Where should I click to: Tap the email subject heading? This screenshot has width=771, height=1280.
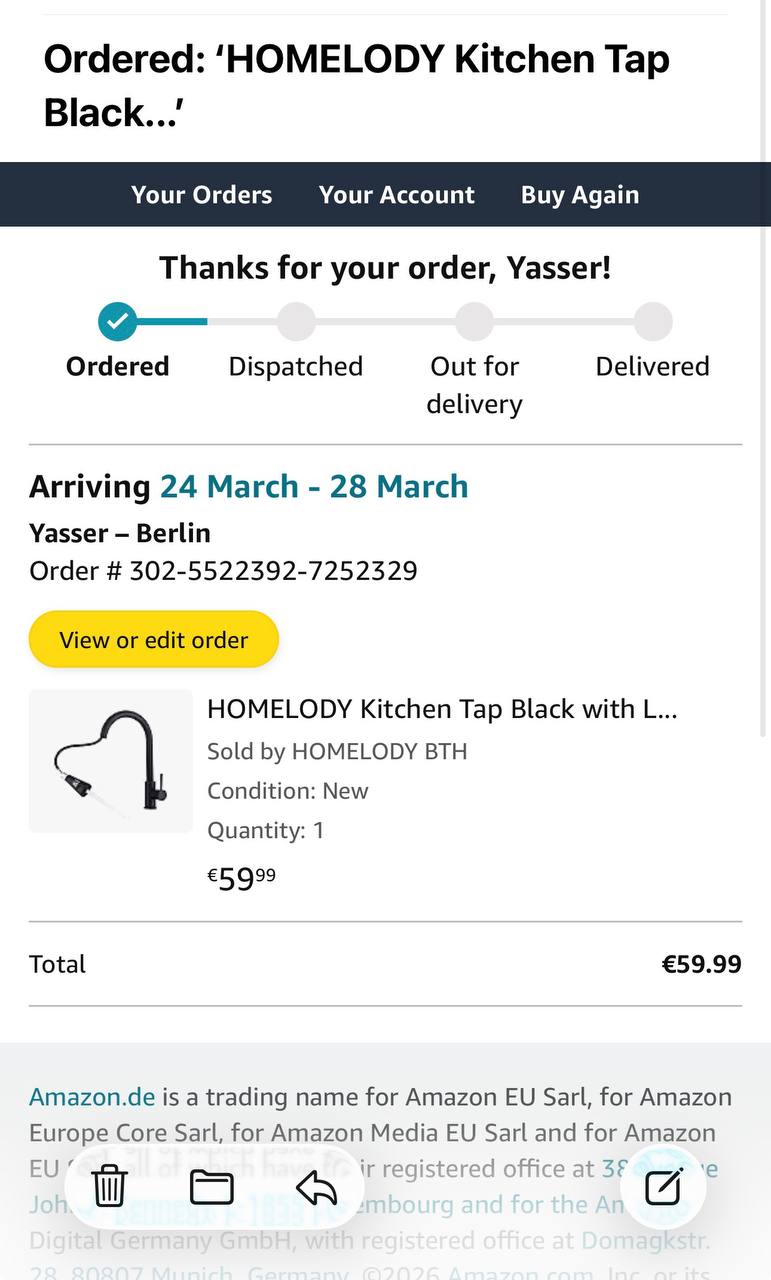(x=357, y=86)
